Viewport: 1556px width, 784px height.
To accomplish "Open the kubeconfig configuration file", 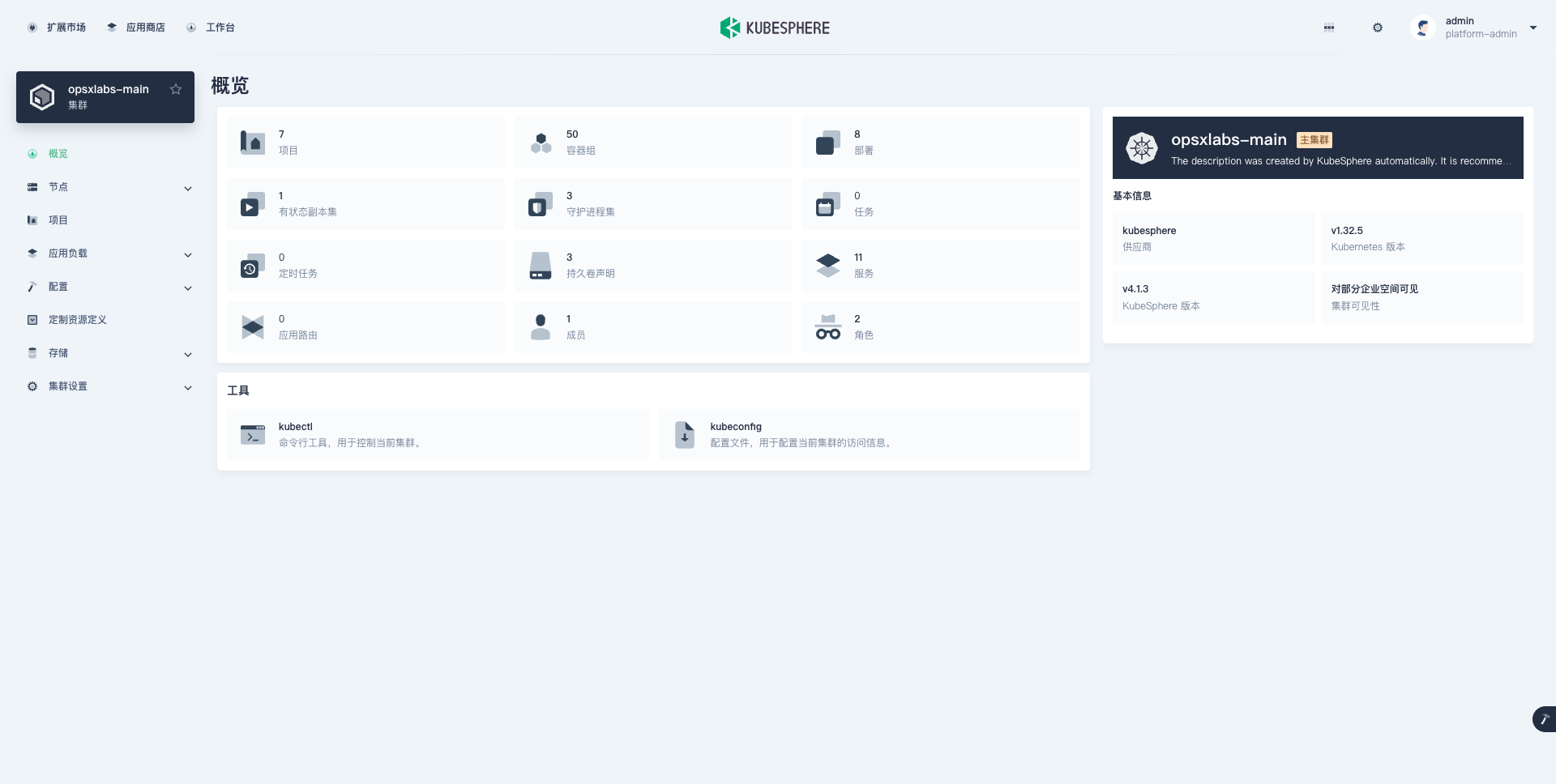I will 870,435.
